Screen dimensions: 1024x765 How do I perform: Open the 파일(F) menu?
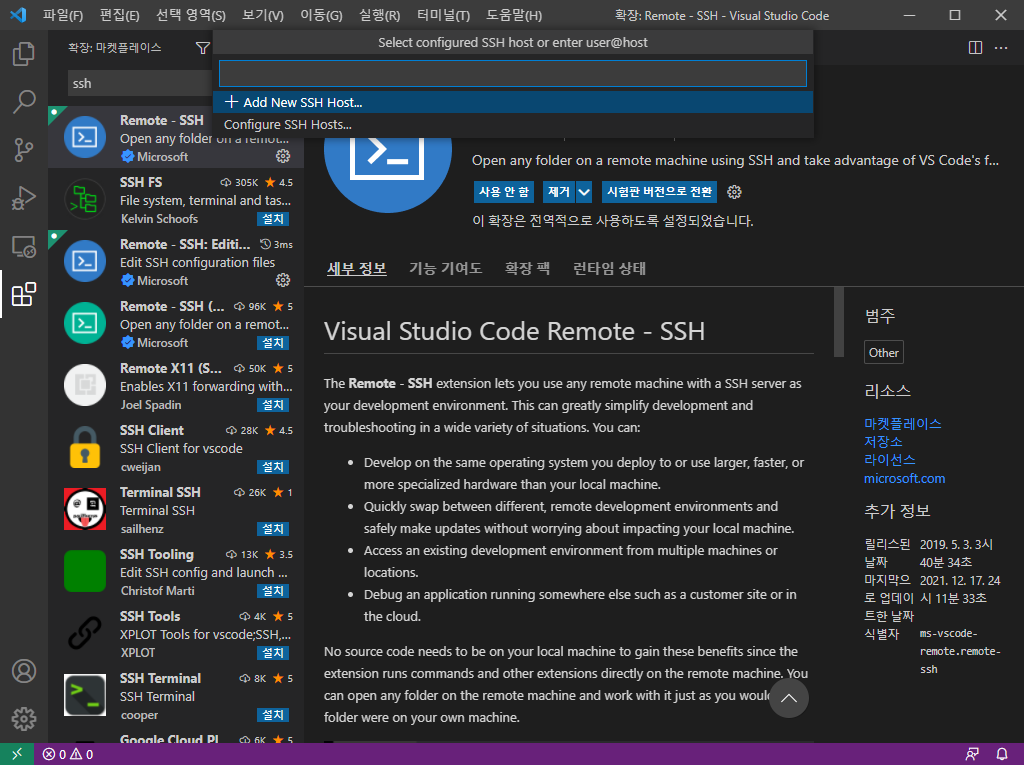pyautogui.click(x=63, y=15)
